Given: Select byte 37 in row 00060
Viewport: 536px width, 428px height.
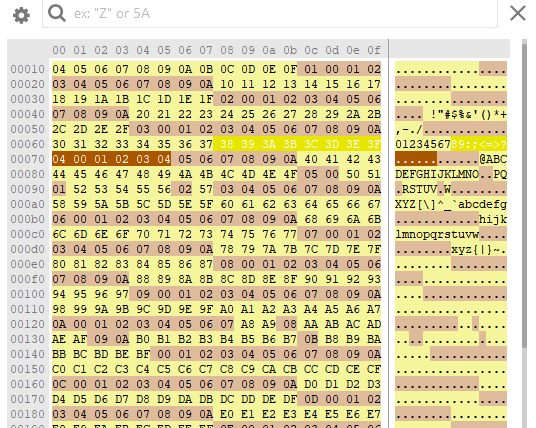Looking at the screenshot, I should pyautogui.click(x=206, y=144).
